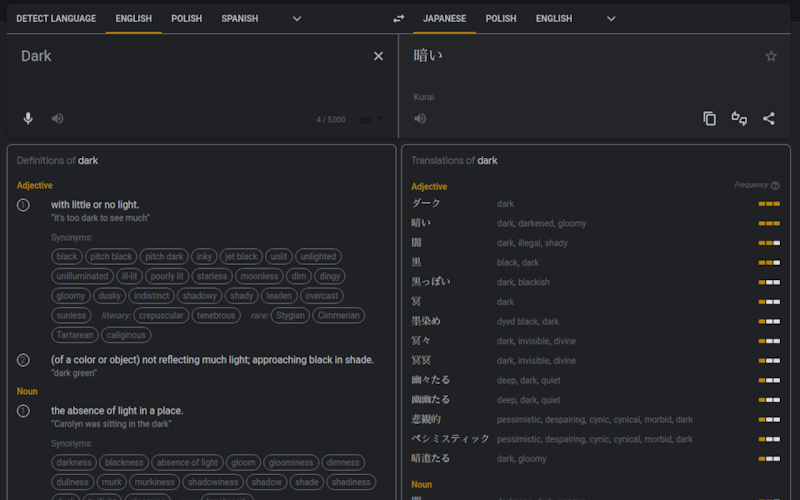This screenshot has width=800, height=500.
Task: Listen to source text Dark
Action: [x=57, y=118]
